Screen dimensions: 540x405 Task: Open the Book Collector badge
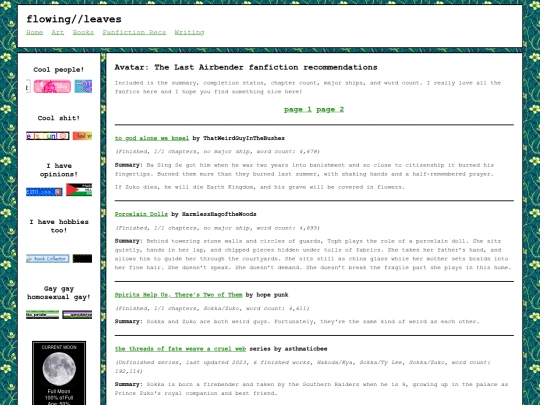[x=48, y=259]
